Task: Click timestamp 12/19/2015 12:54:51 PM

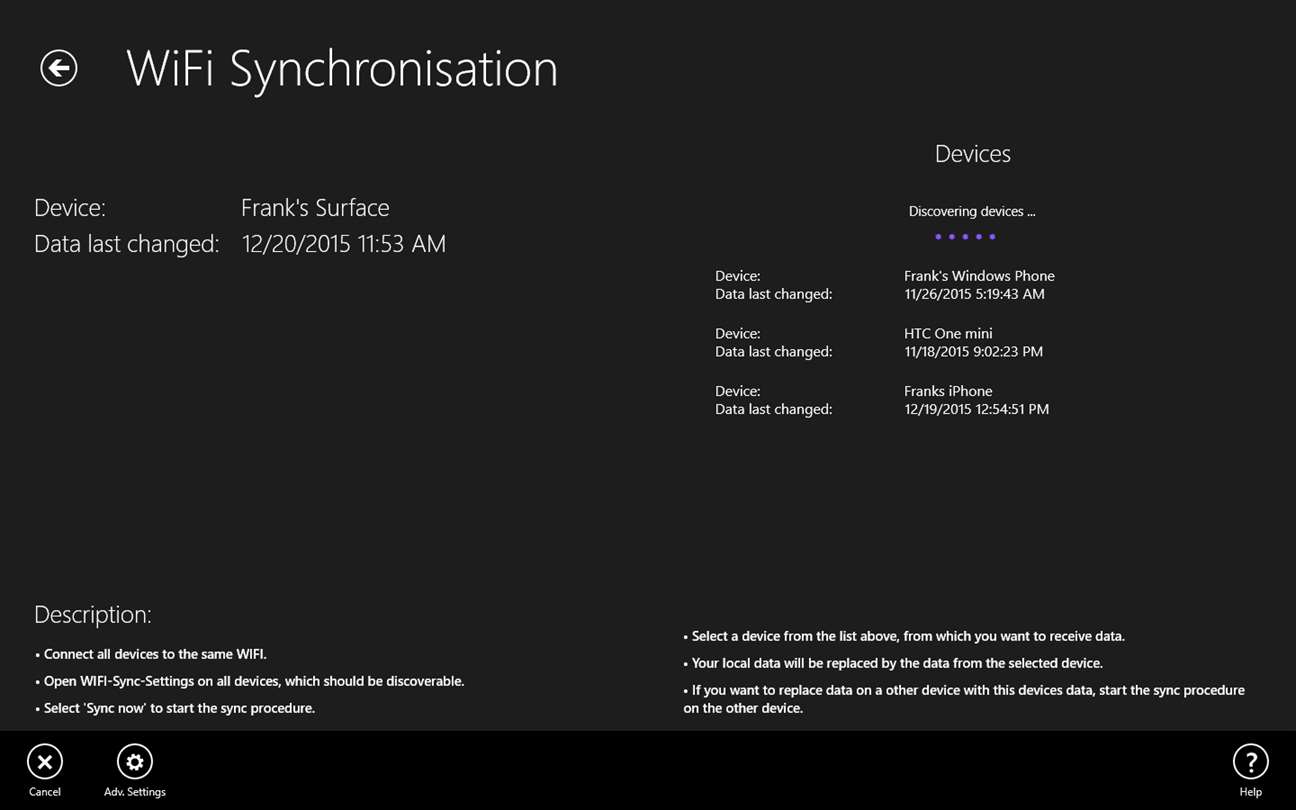Action: pyautogui.click(x=976, y=409)
